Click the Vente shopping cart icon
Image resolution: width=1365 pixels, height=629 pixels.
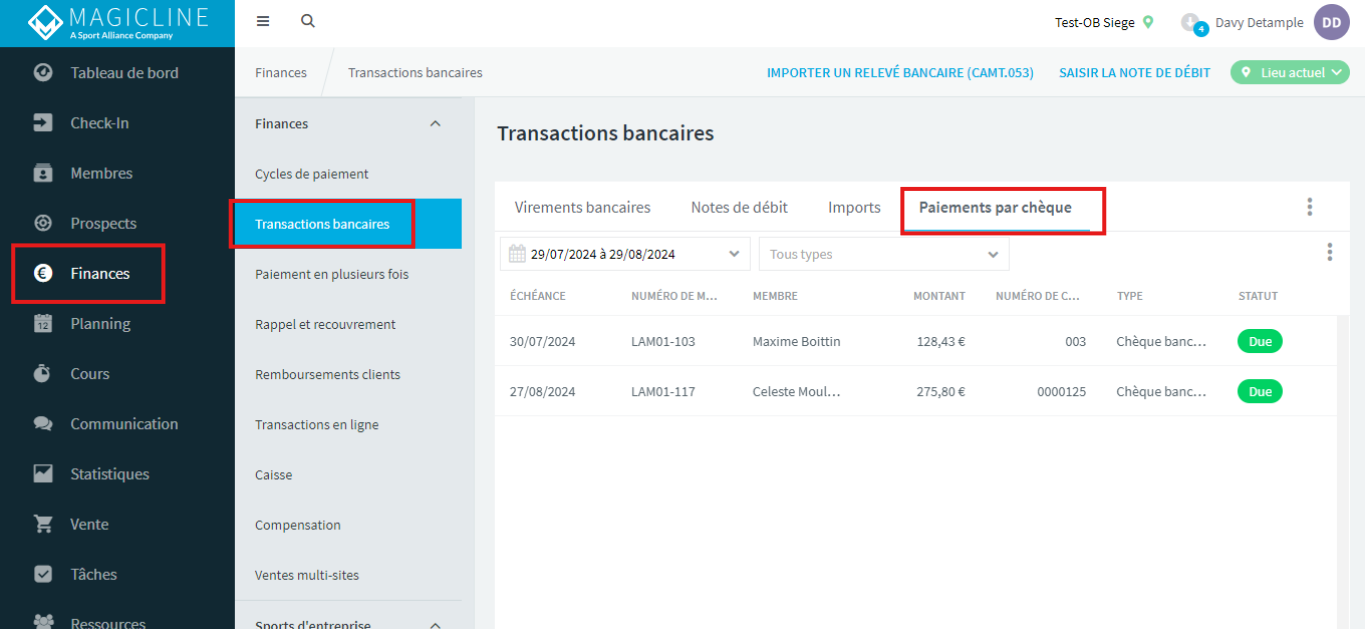(x=43, y=523)
